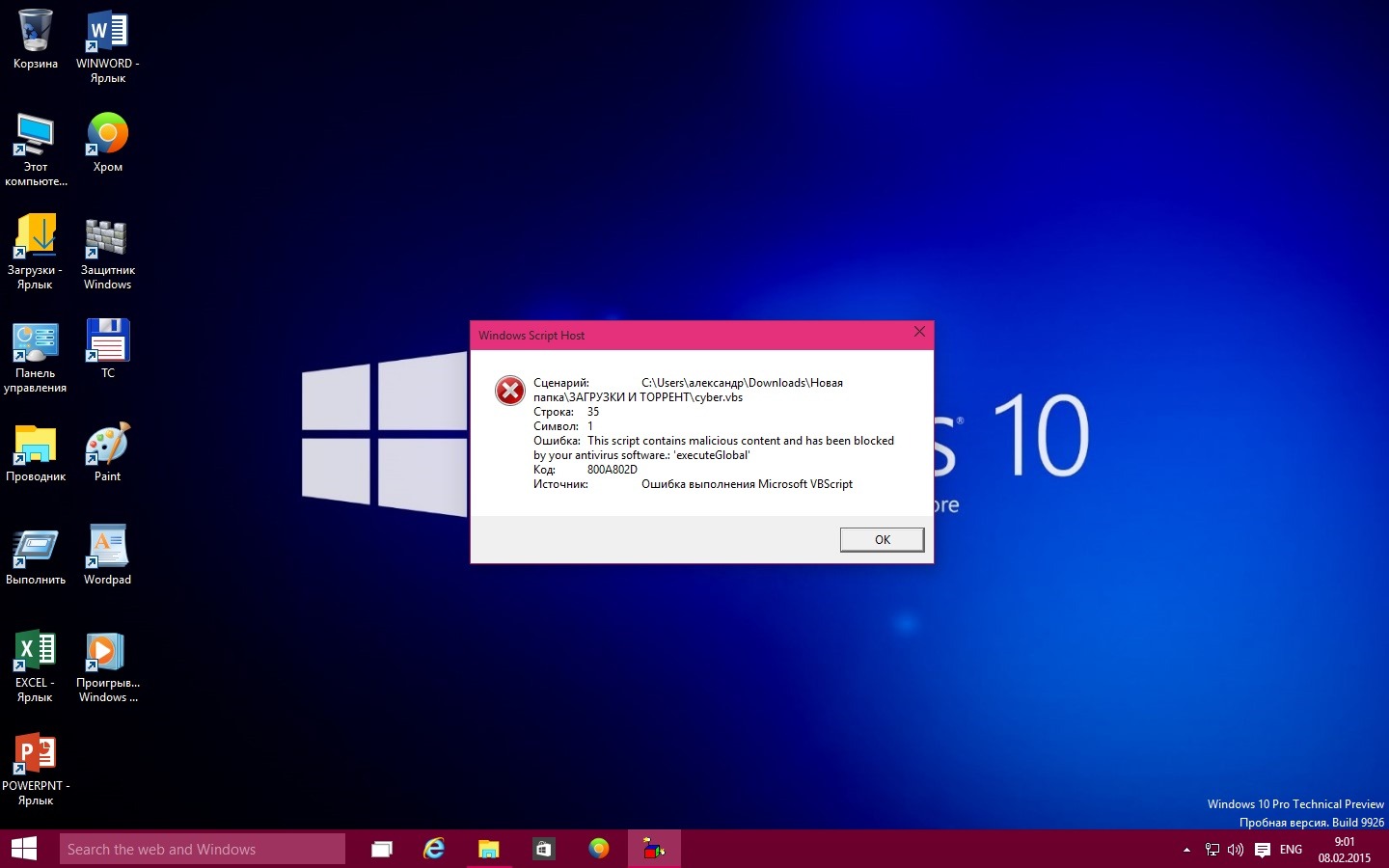Click 'Ошибка выполнения Microsoft VBScript' source text
Image resolution: width=1389 pixels, height=868 pixels.
747,484
